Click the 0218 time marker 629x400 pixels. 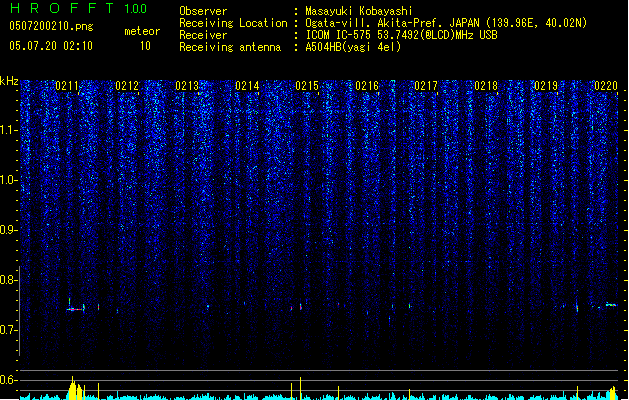click(486, 86)
